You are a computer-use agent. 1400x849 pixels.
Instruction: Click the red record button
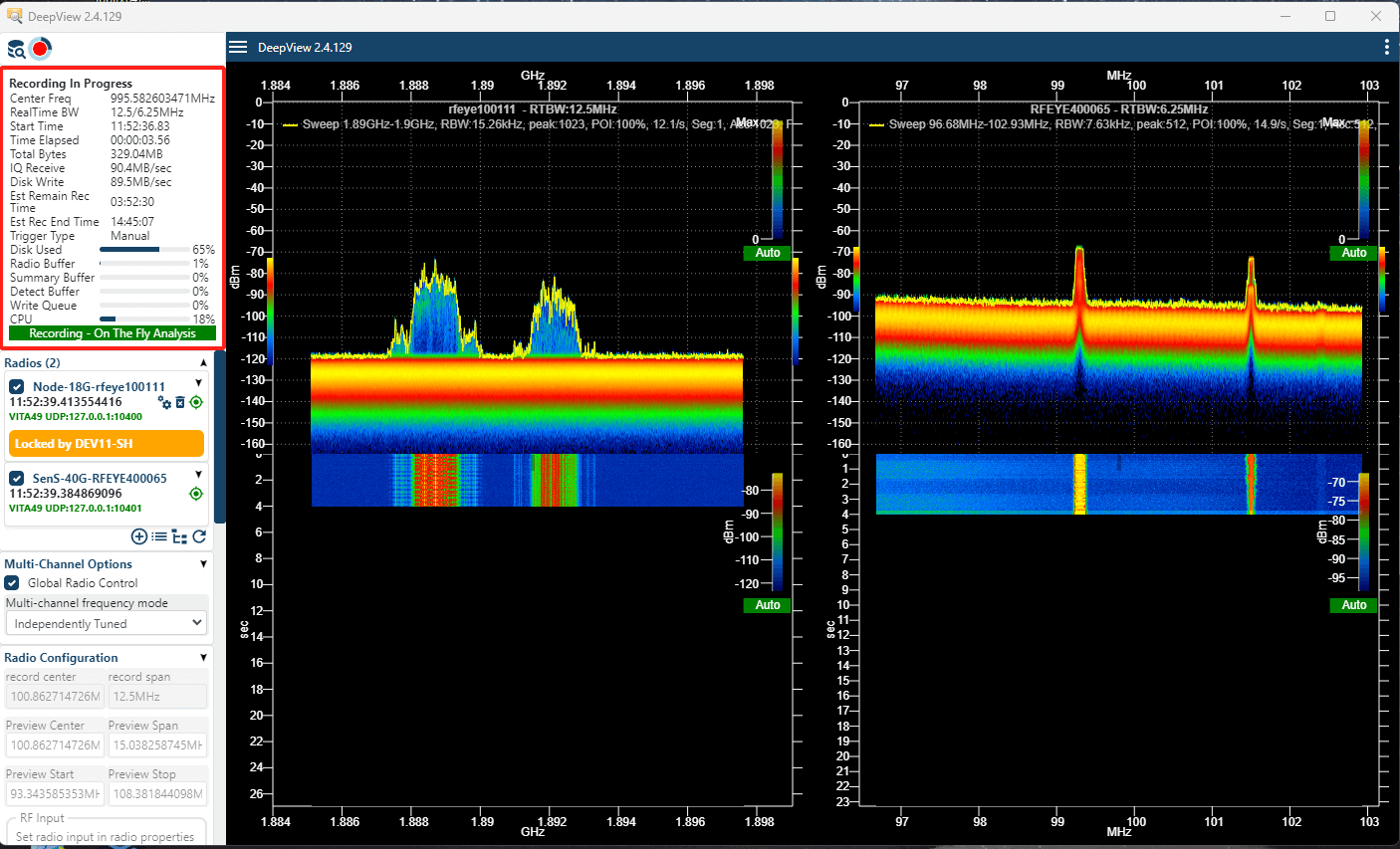40,48
